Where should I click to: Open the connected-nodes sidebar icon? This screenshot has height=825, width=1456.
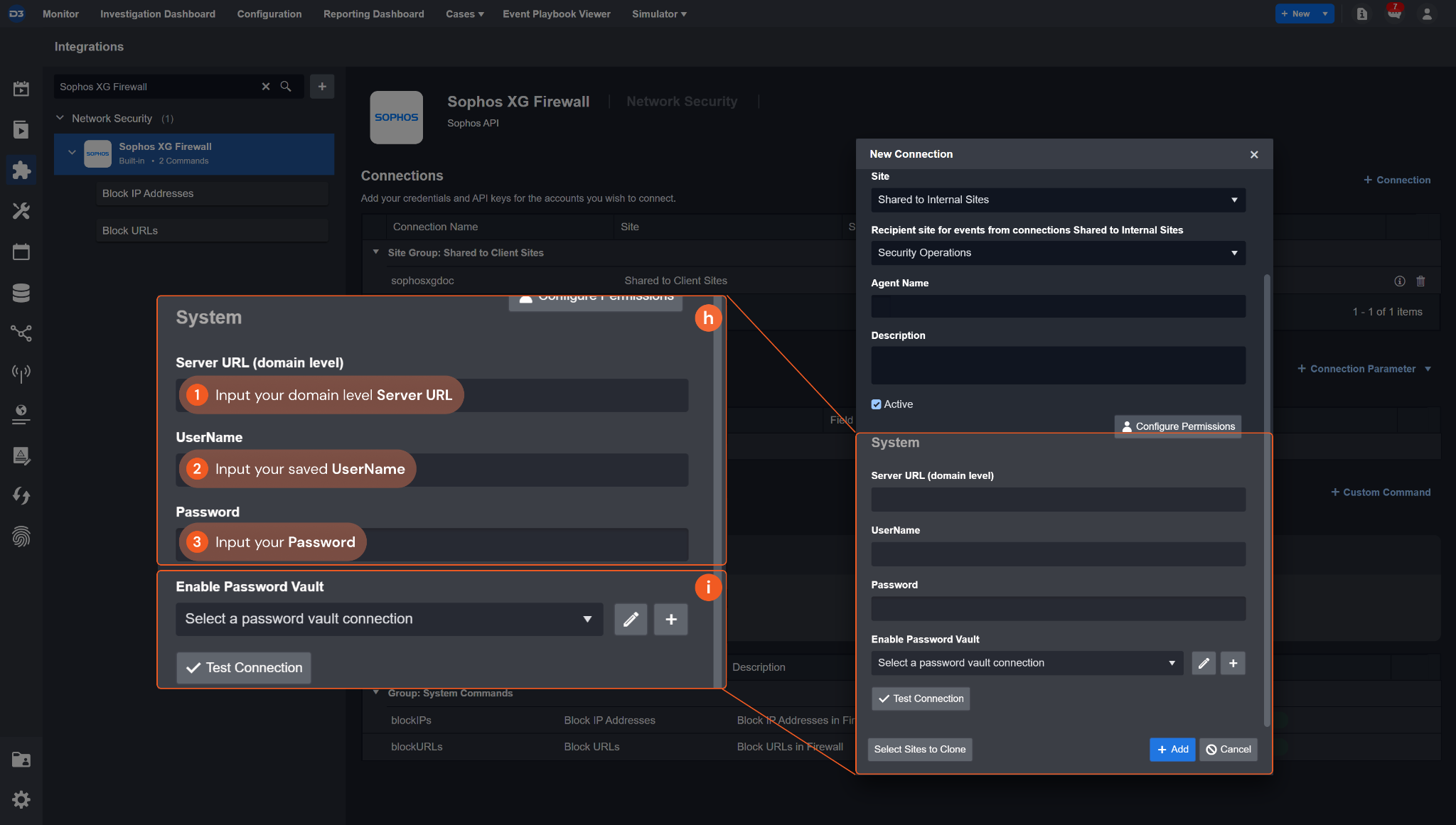click(x=21, y=333)
